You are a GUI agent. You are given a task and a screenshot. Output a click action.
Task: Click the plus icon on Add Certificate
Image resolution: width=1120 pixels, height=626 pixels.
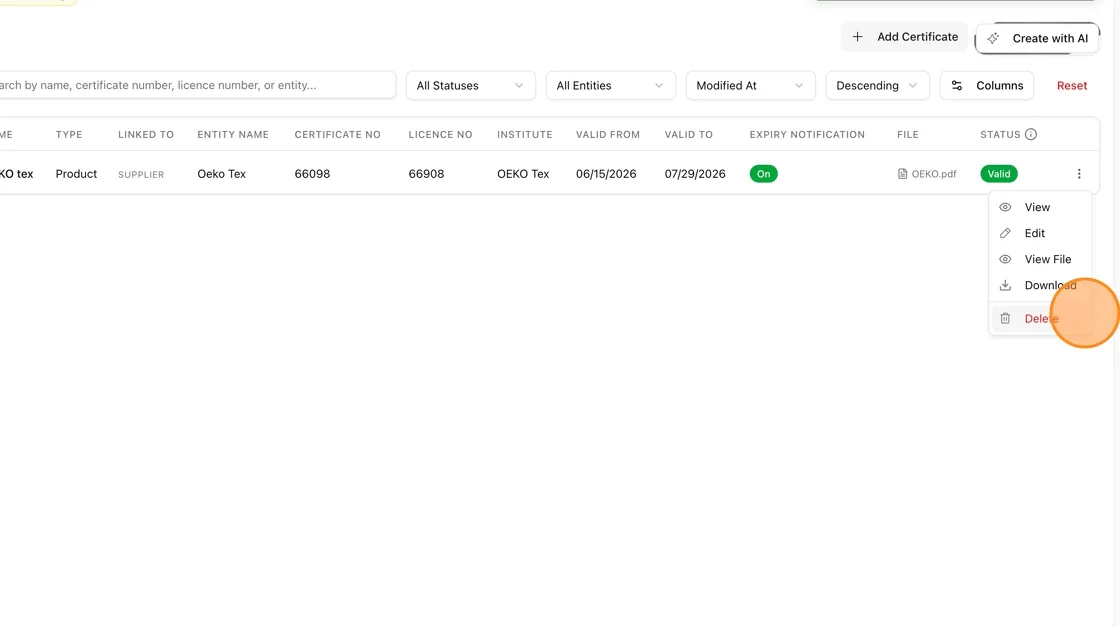(857, 36)
